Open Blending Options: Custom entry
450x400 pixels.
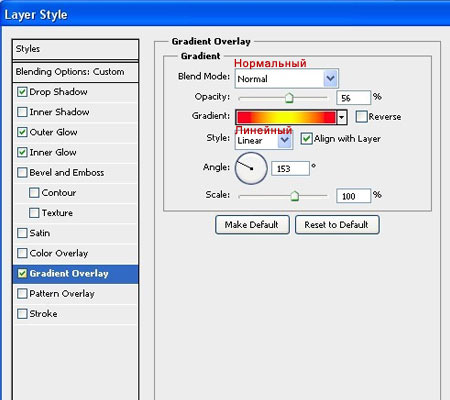click(x=75, y=72)
